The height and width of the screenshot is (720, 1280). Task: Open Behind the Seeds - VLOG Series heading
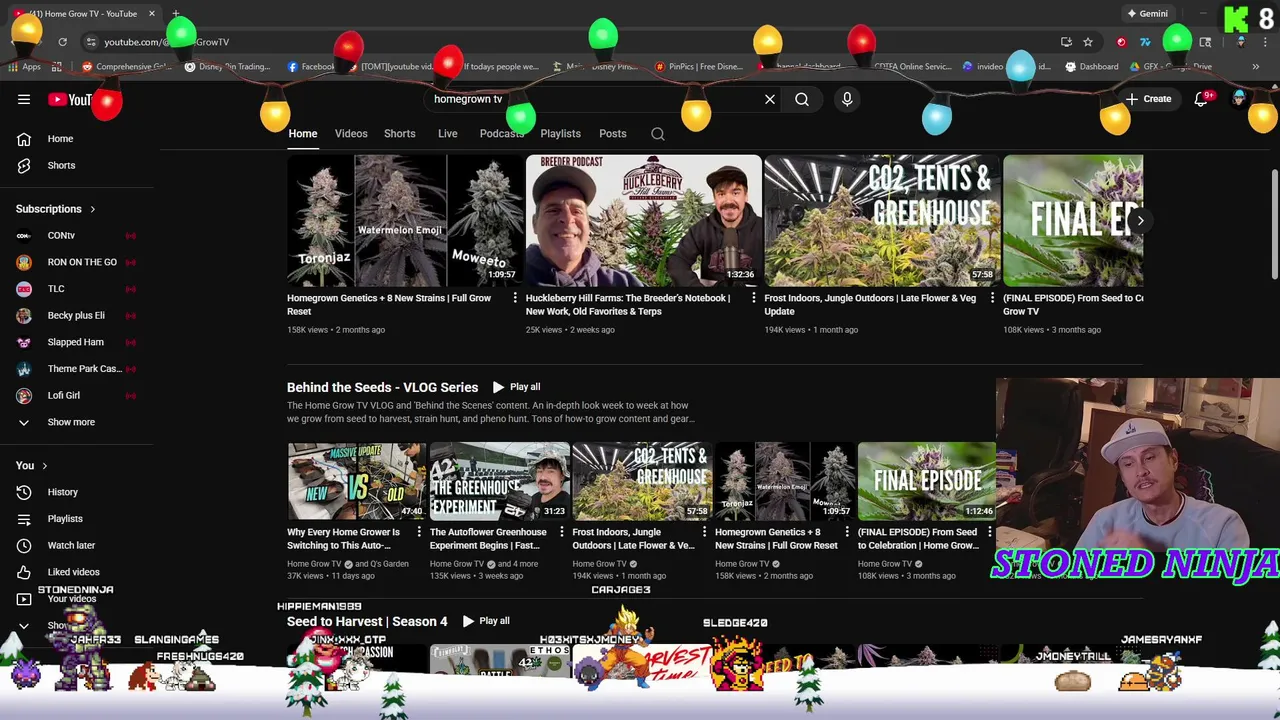pyautogui.click(x=382, y=387)
